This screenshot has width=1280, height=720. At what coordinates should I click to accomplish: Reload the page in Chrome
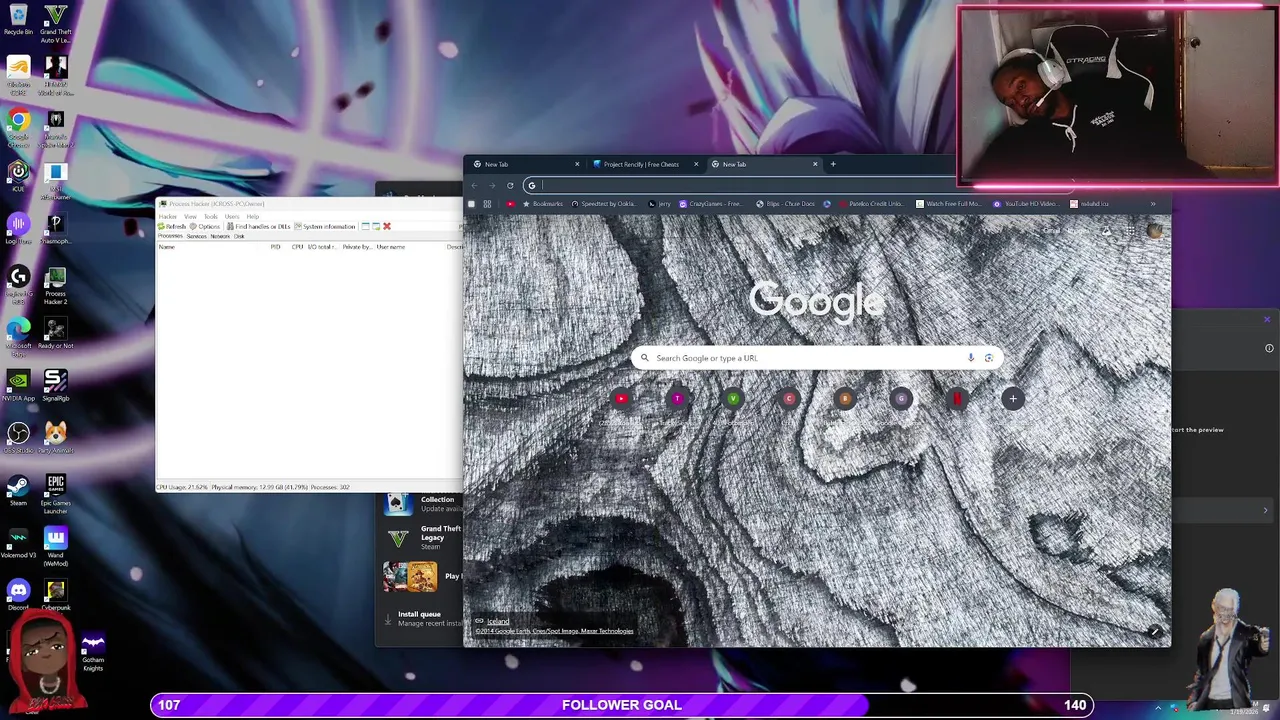510,185
